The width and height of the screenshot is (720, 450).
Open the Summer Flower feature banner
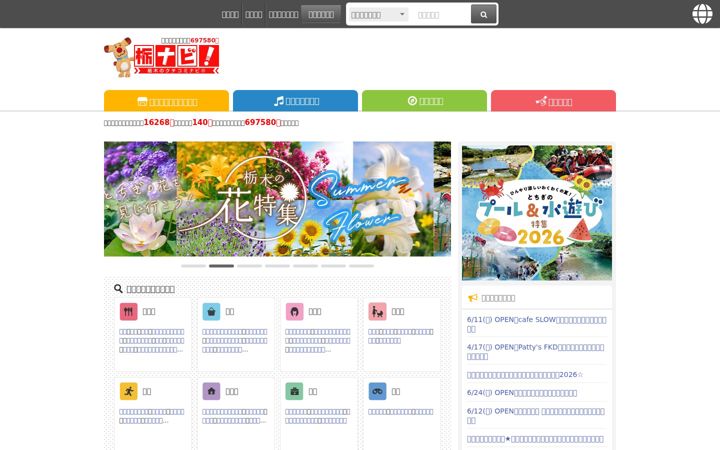pyautogui.click(x=277, y=199)
